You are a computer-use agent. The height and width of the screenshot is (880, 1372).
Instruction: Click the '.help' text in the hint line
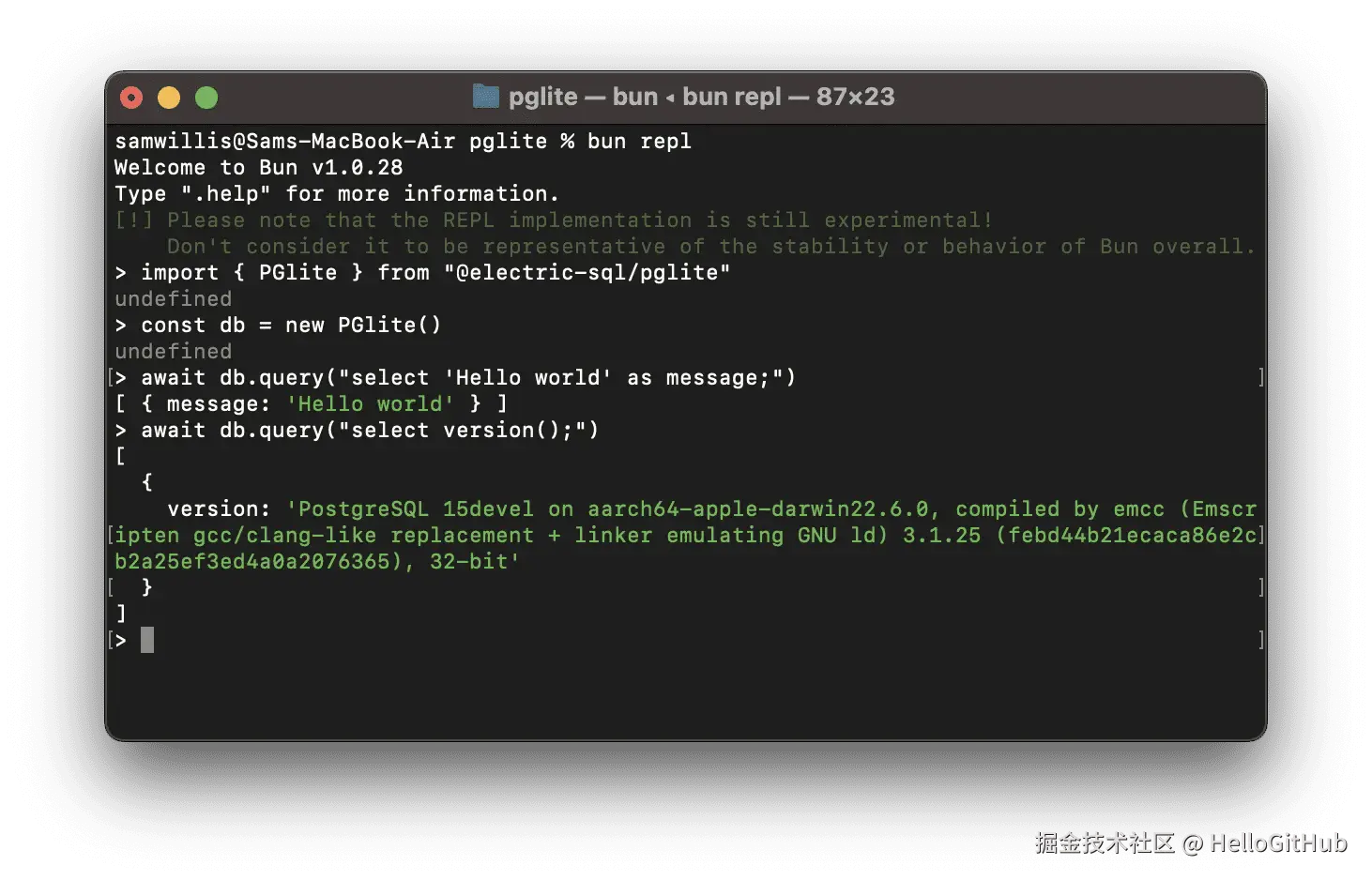click(226, 193)
